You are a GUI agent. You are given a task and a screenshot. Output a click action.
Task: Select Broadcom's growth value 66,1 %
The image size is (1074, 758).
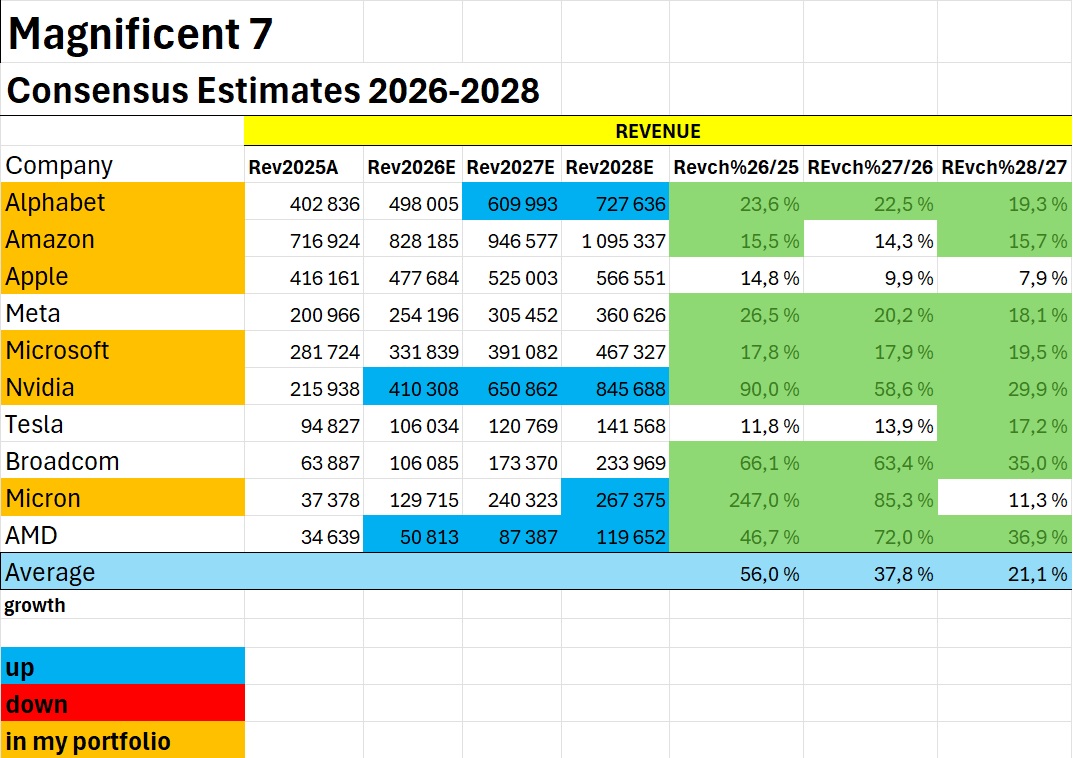point(736,462)
